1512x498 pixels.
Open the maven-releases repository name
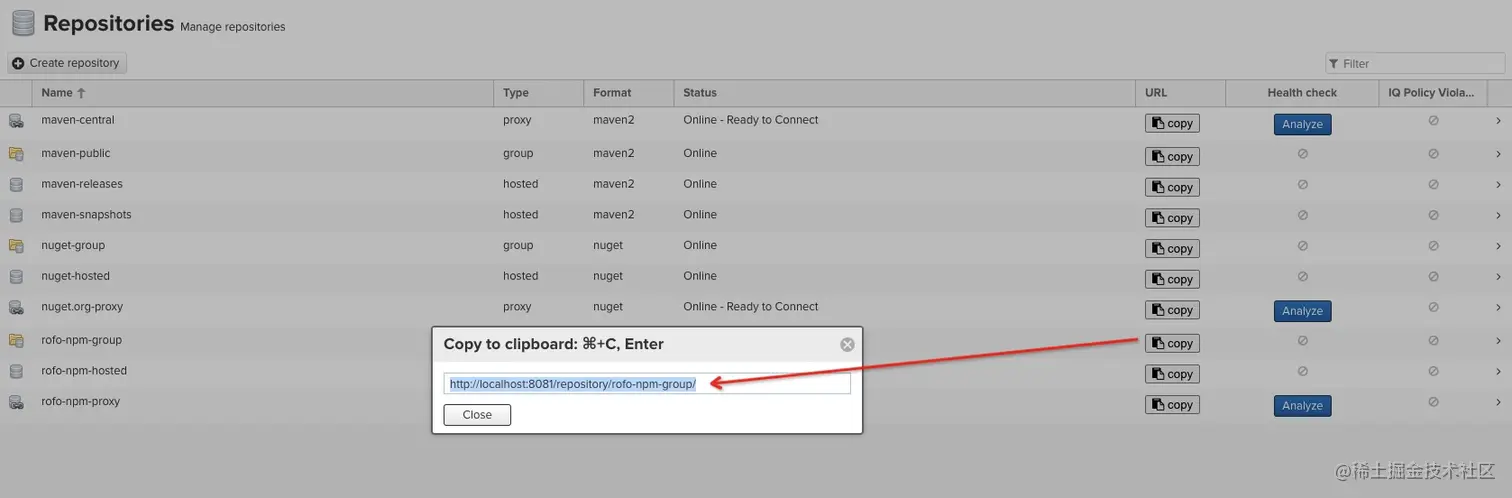[82, 184]
